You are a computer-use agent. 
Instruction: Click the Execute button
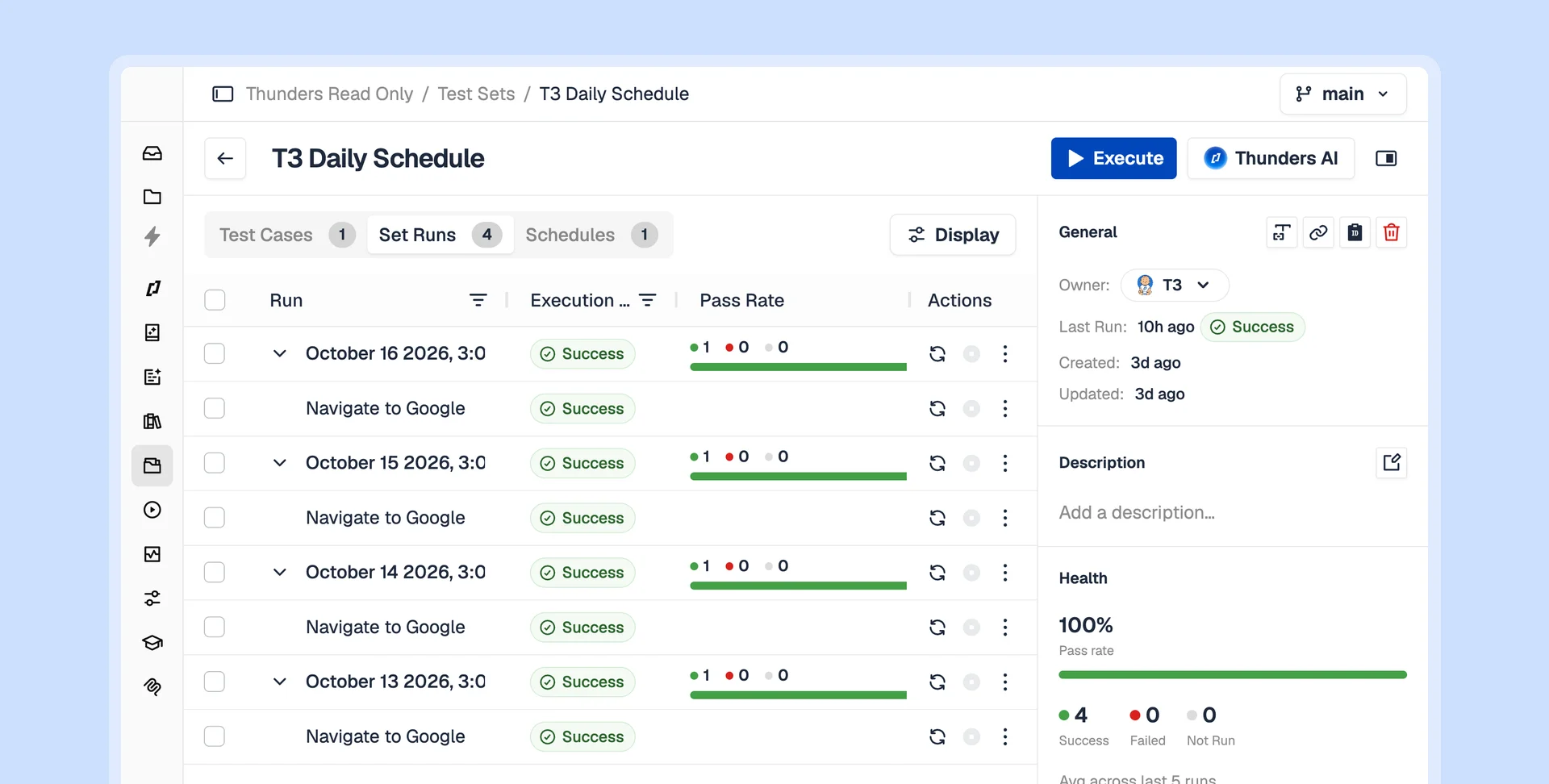pyautogui.click(x=1113, y=158)
